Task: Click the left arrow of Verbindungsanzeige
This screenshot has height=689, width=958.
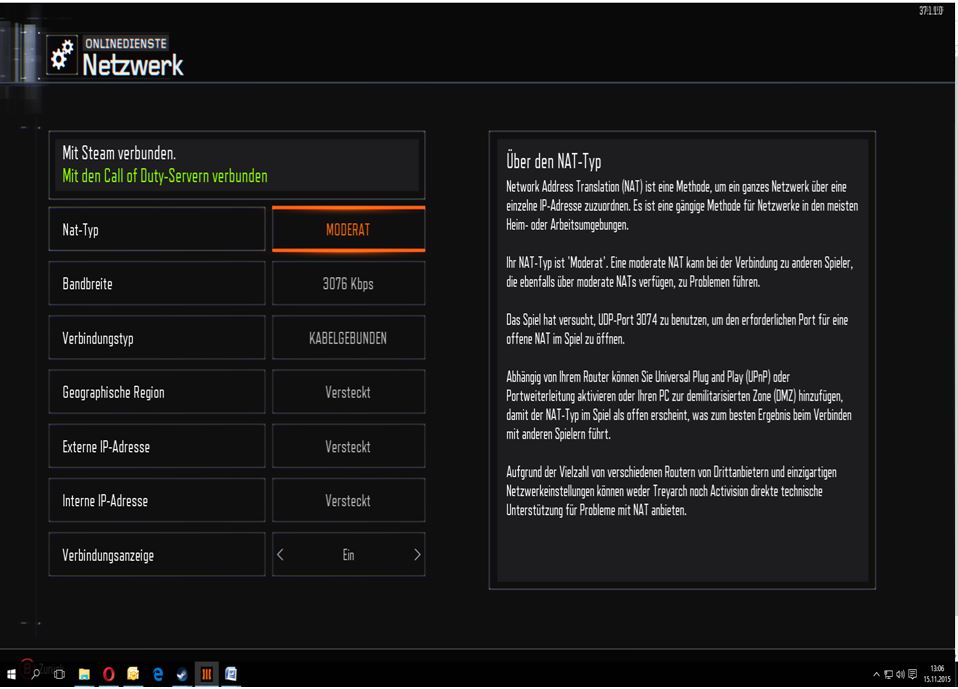Action: (x=280, y=555)
